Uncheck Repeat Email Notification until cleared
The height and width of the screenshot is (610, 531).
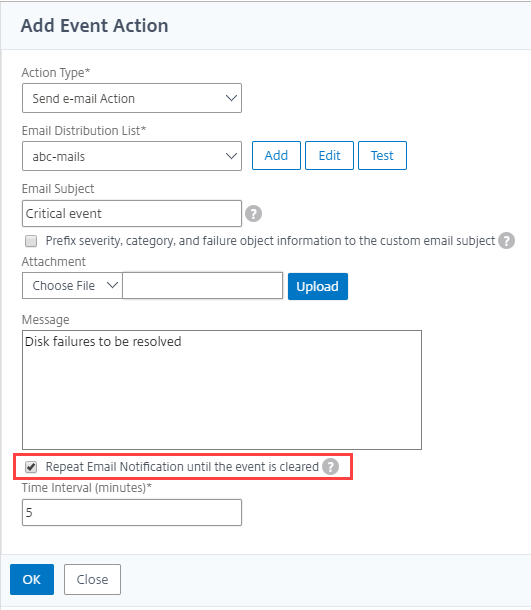point(31,467)
